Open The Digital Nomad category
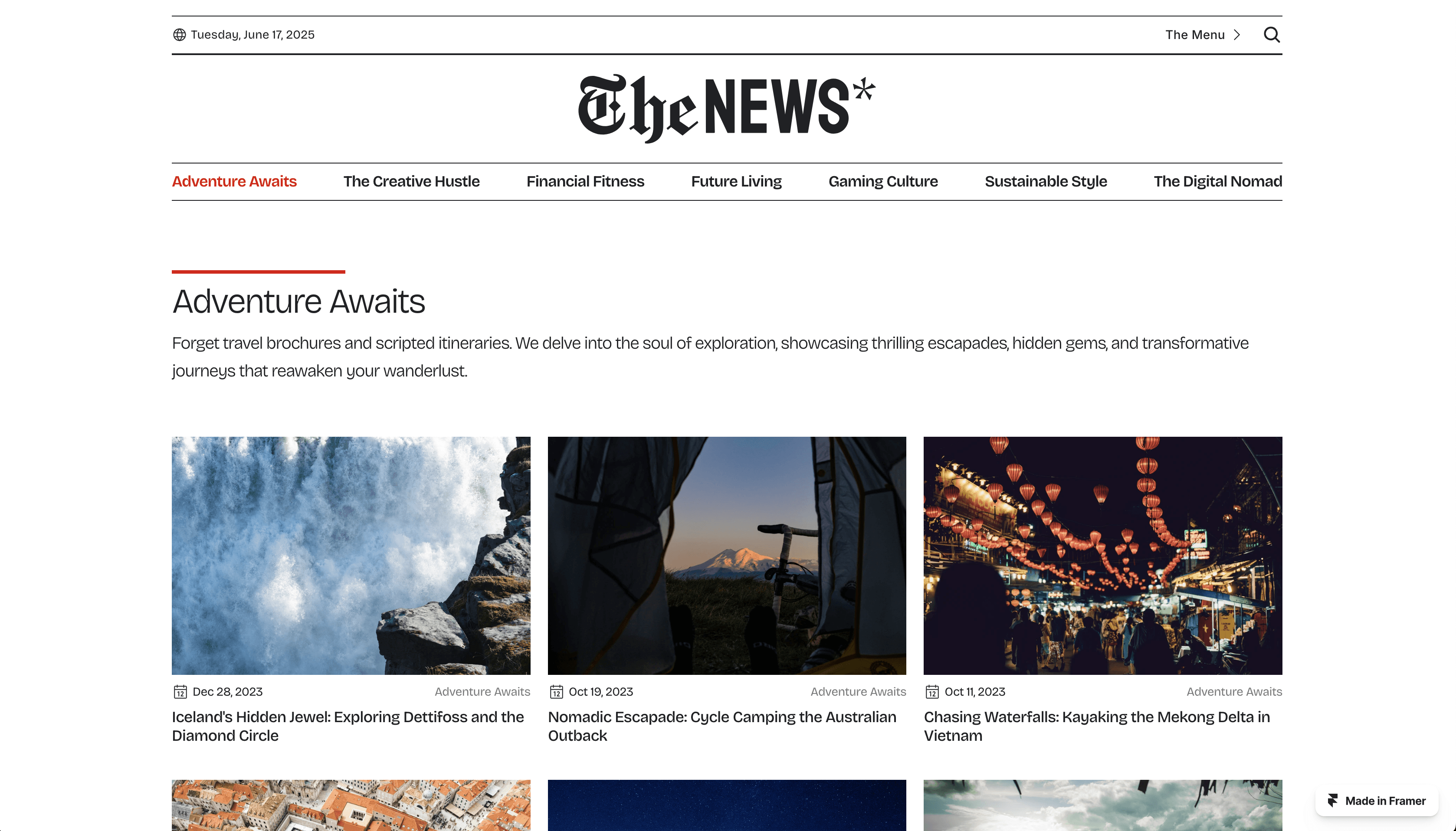This screenshot has width=1456, height=831. pos(1217,181)
